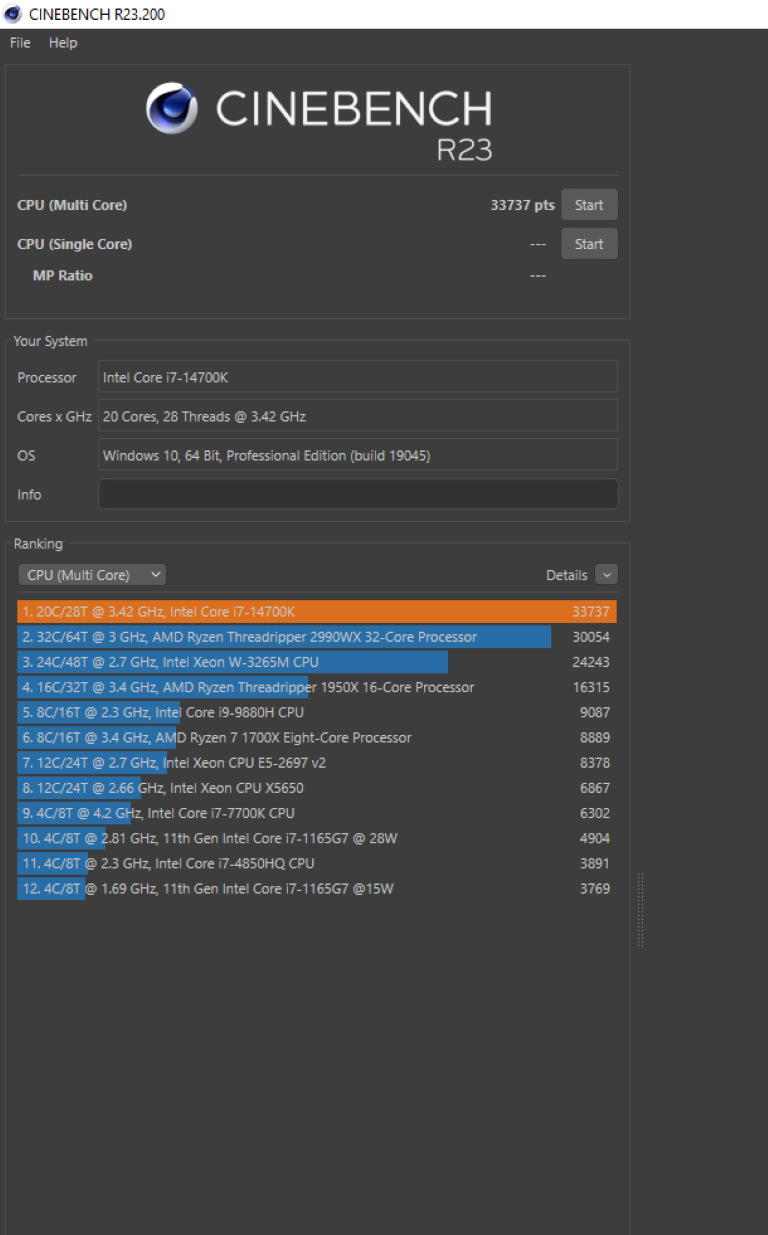Select the Xeon E5-2697 v2 ranking row

[x=317, y=762]
